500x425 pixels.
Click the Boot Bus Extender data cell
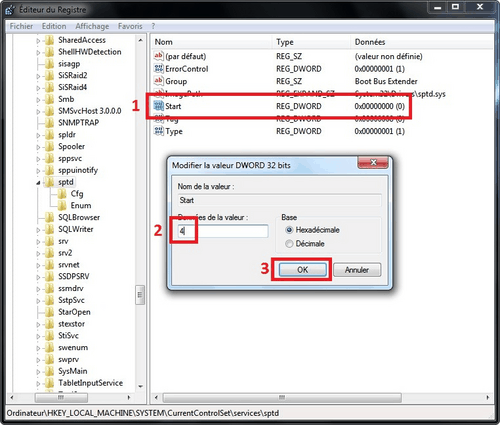click(x=386, y=81)
